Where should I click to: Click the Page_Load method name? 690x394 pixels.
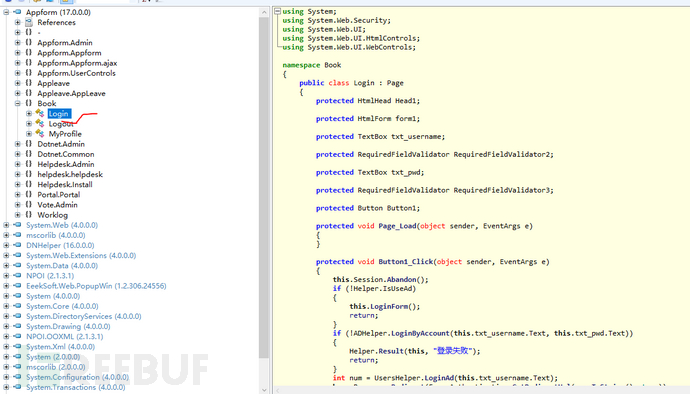[x=397, y=226]
